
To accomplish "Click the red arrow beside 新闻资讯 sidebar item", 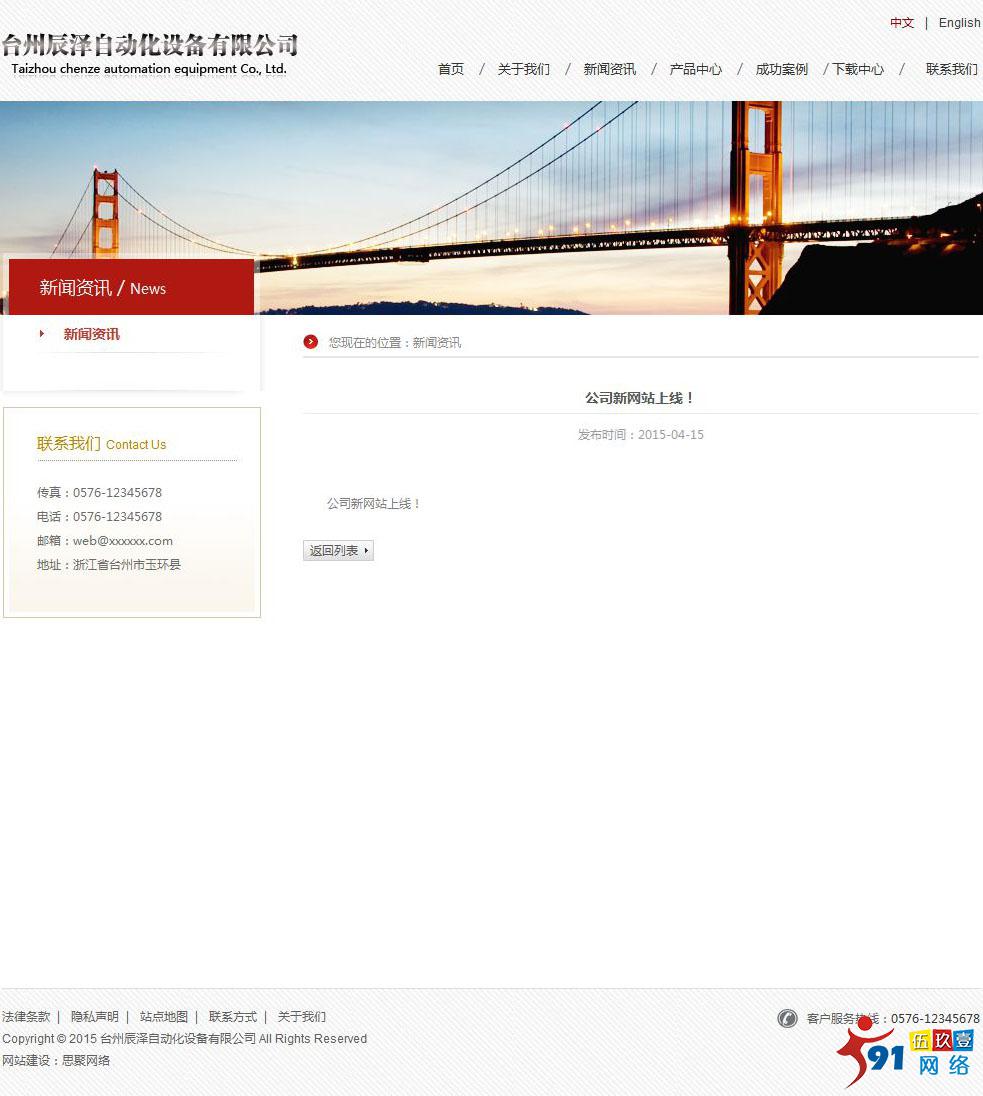I will coord(42,334).
